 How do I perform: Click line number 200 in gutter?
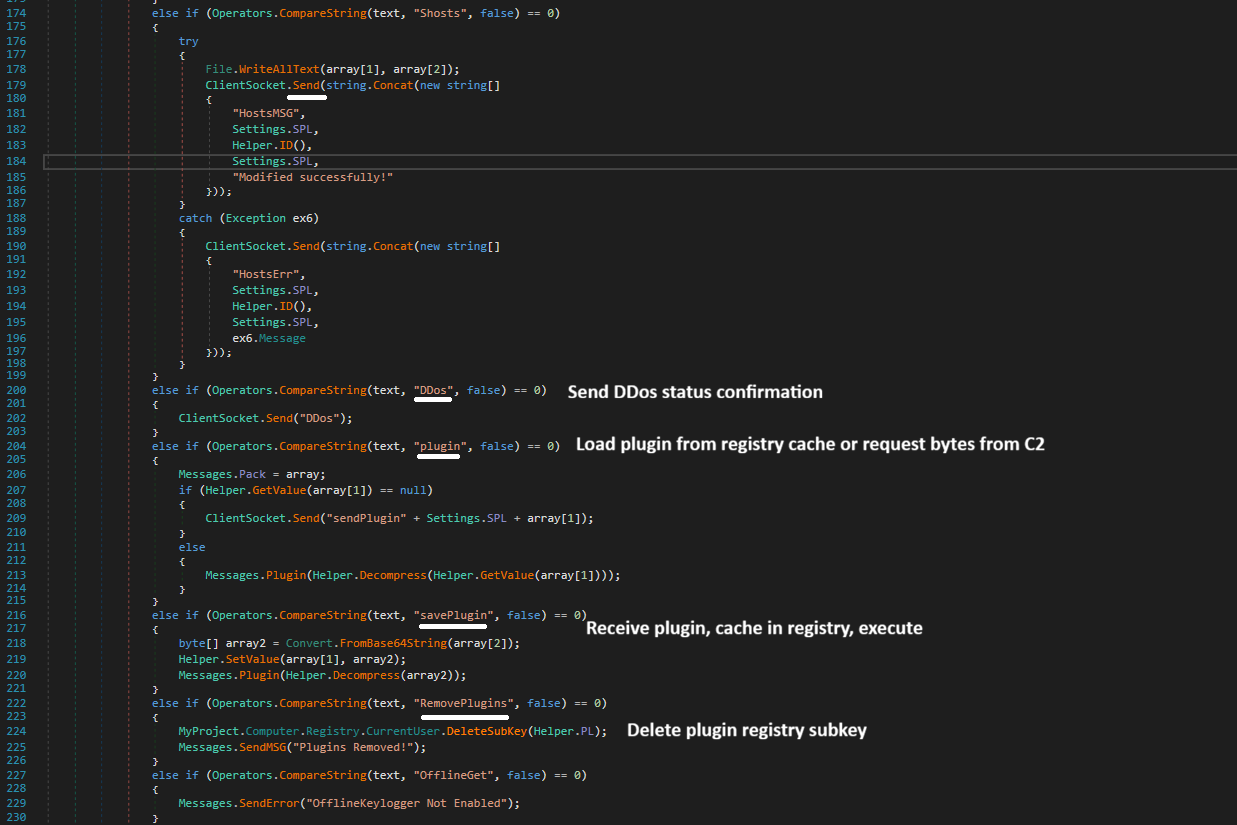(16, 390)
